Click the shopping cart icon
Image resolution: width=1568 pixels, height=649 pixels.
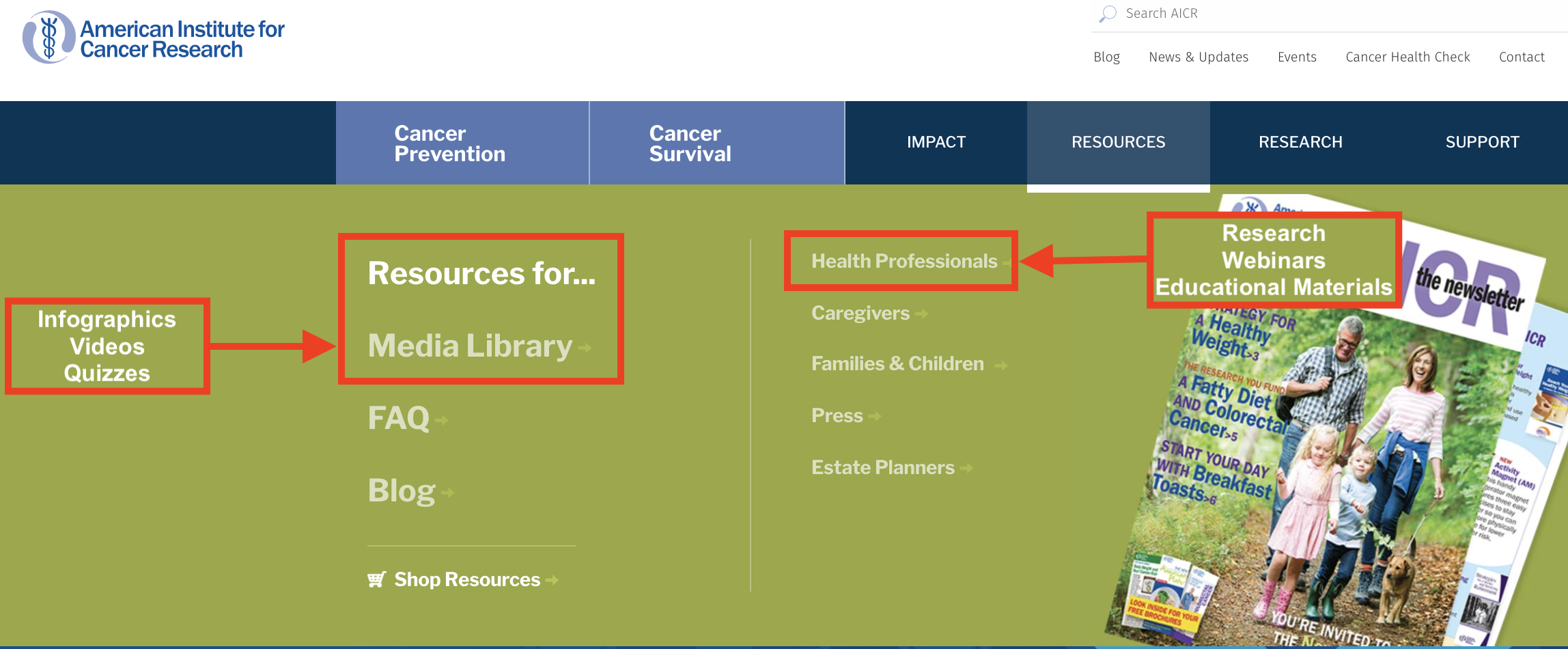376,579
